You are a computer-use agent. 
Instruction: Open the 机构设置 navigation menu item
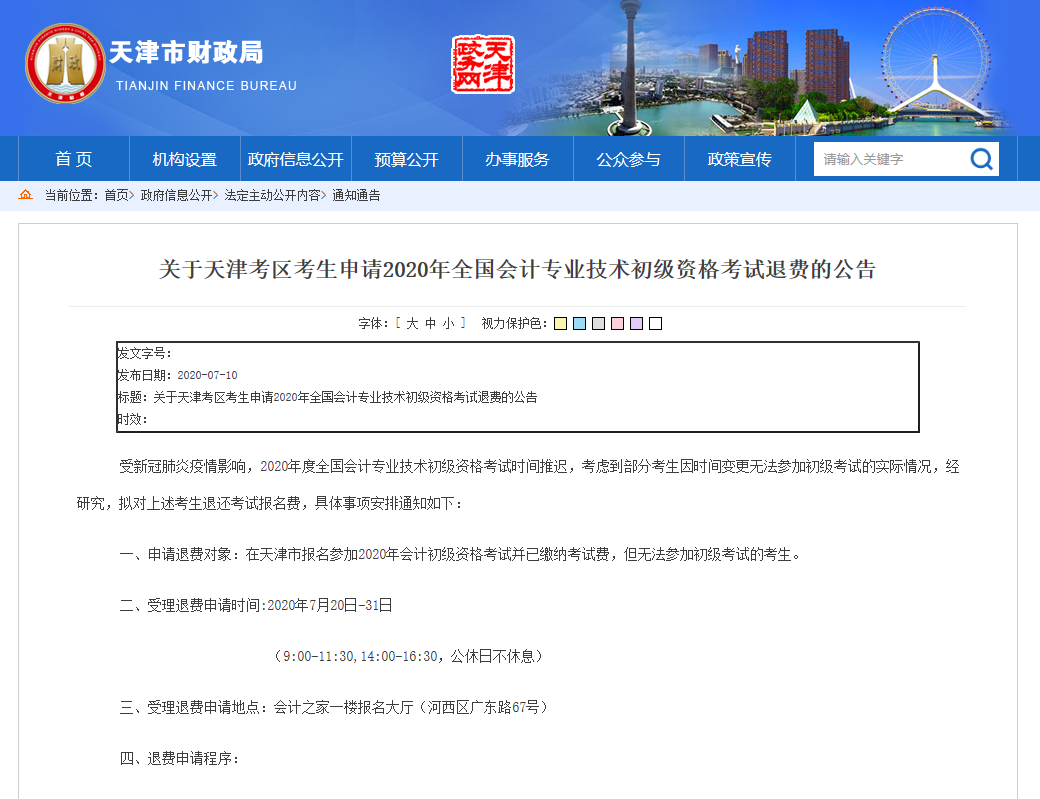pyautogui.click(x=184, y=159)
